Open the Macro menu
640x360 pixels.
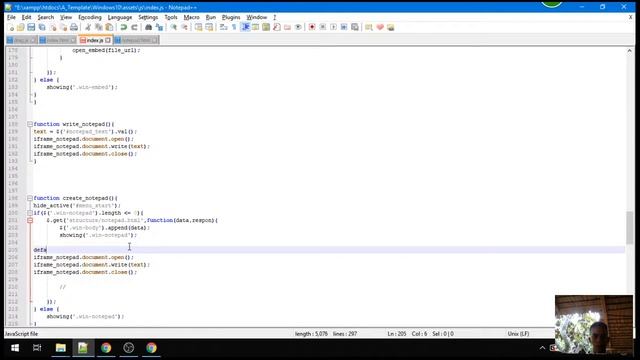[x=191, y=17]
